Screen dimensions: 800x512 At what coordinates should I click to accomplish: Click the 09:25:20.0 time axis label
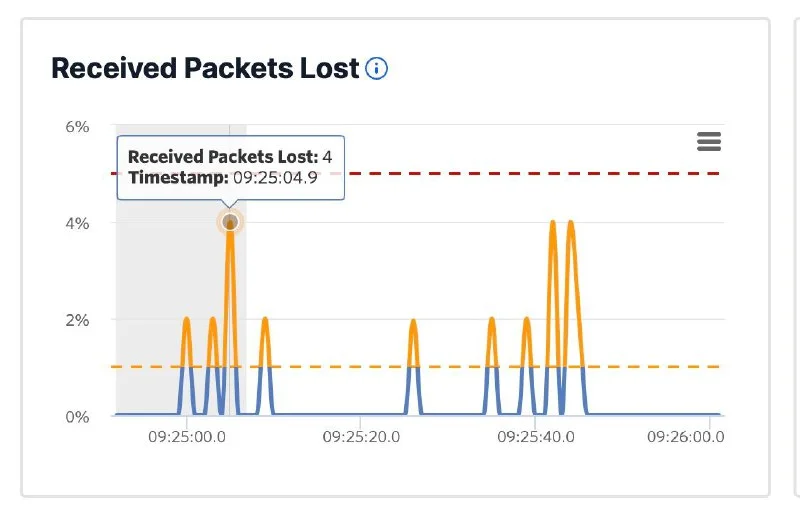pyautogui.click(x=360, y=437)
